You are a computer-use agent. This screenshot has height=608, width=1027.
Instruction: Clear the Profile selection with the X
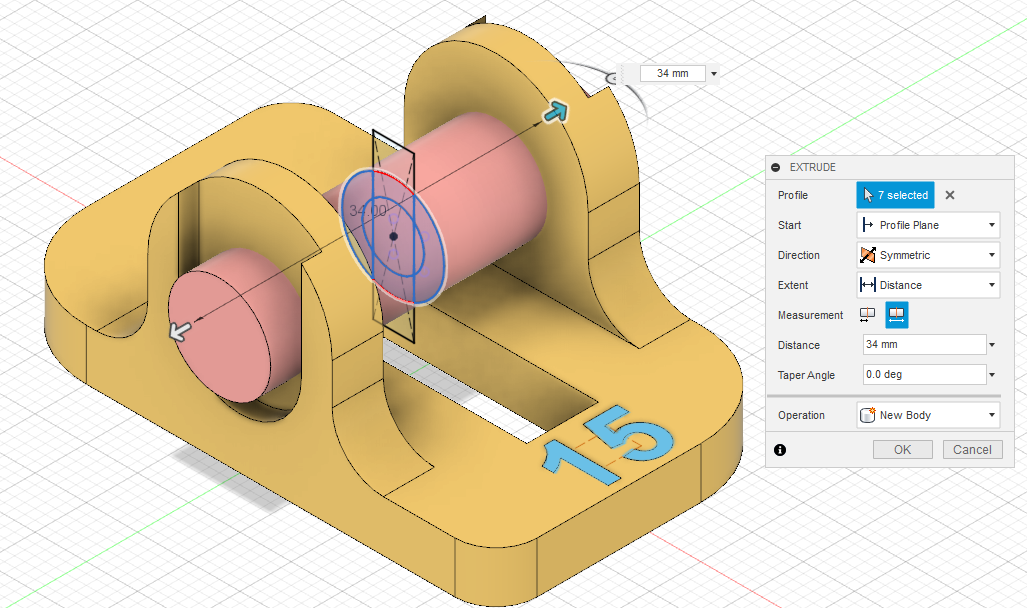950,195
